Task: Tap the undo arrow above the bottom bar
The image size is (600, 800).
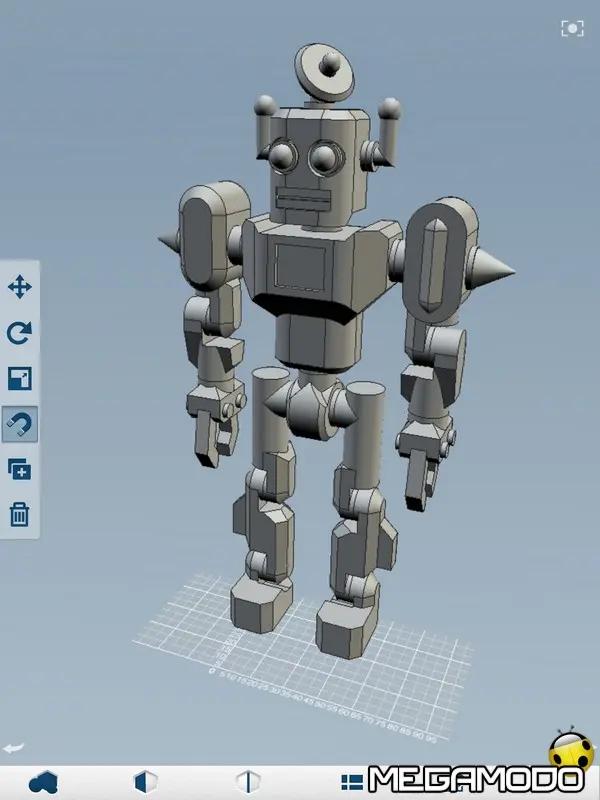Action: [x=14, y=748]
